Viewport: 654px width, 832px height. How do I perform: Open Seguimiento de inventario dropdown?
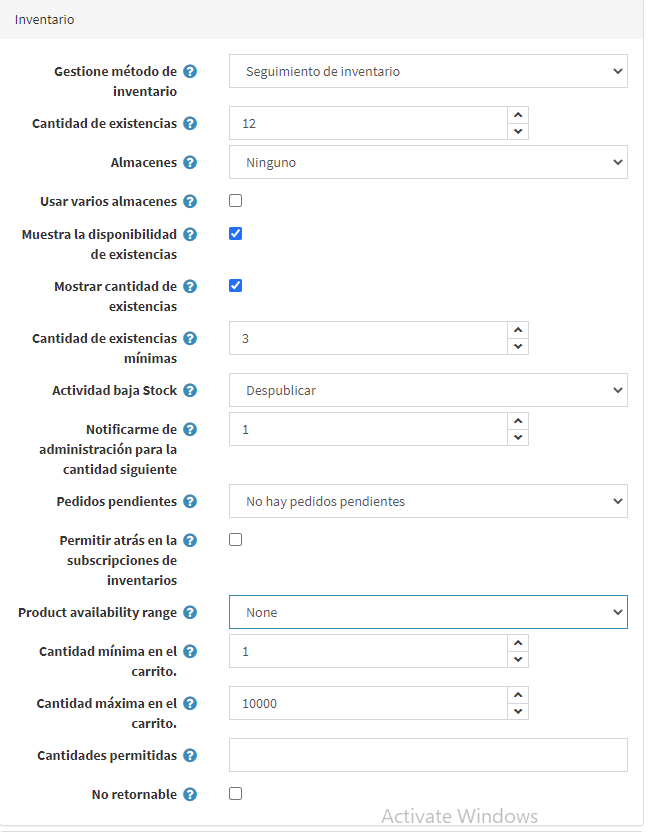(x=428, y=71)
